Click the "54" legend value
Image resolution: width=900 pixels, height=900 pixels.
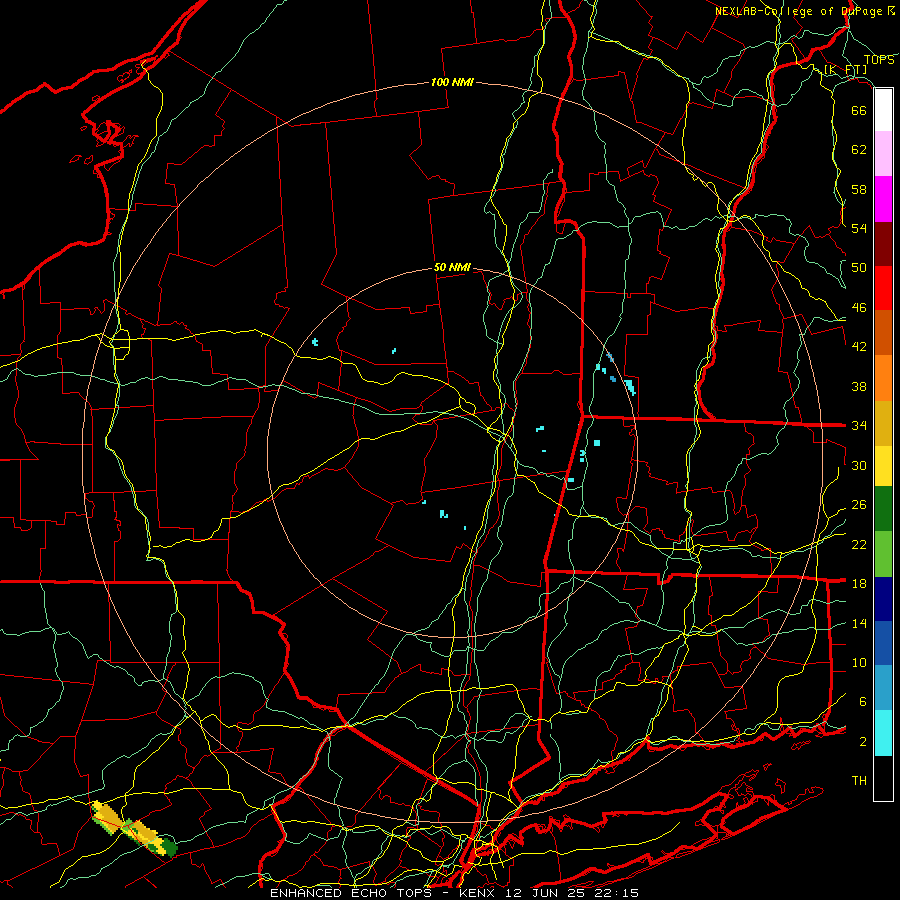click(859, 228)
